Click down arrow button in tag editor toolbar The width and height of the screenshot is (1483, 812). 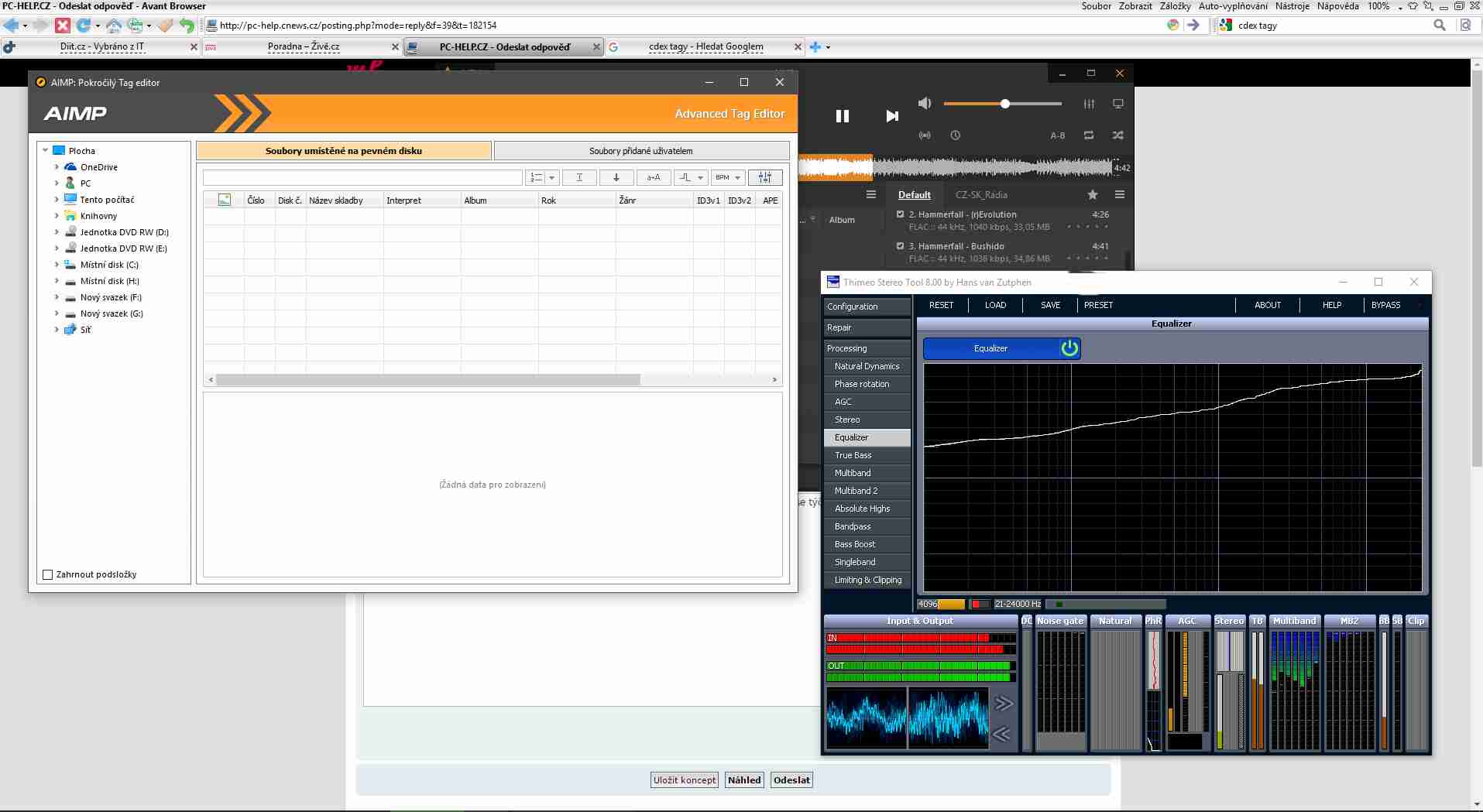point(616,177)
